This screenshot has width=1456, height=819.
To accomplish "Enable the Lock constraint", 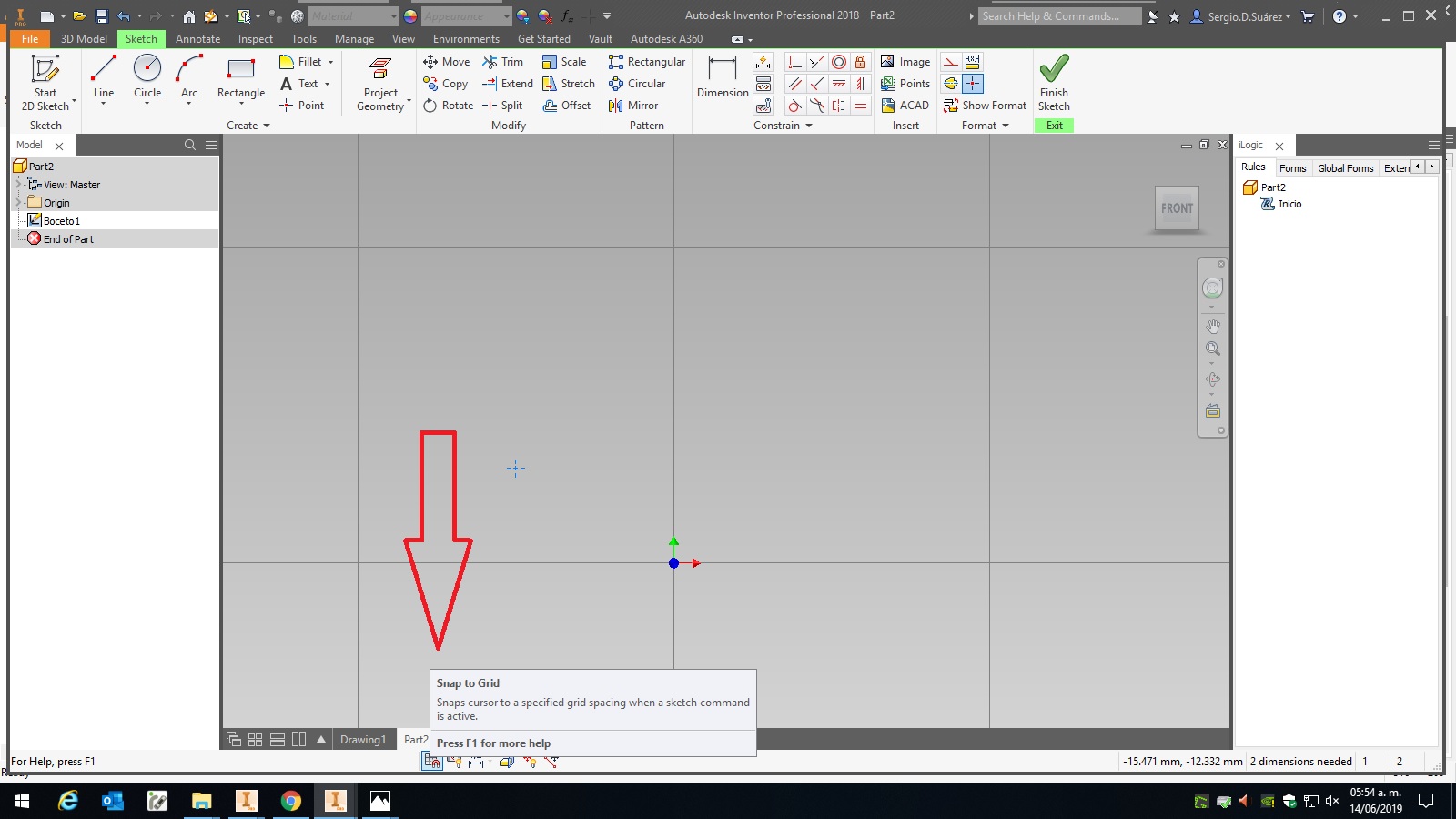I will pos(860,61).
